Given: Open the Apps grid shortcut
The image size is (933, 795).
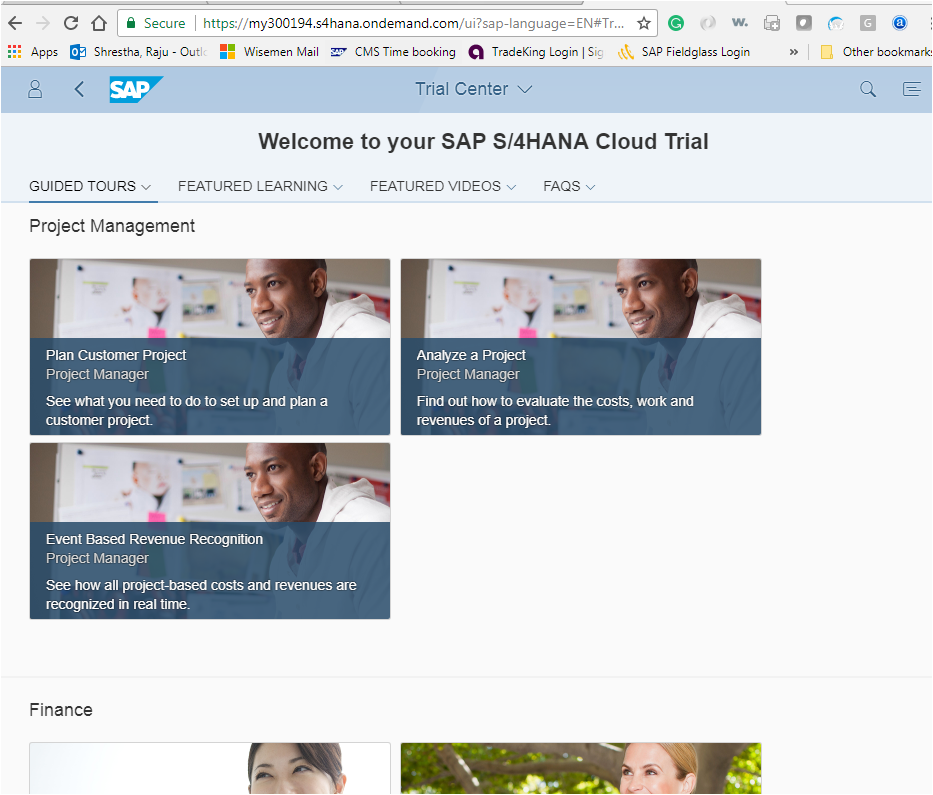Looking at the screenshot, I should 33,52.
